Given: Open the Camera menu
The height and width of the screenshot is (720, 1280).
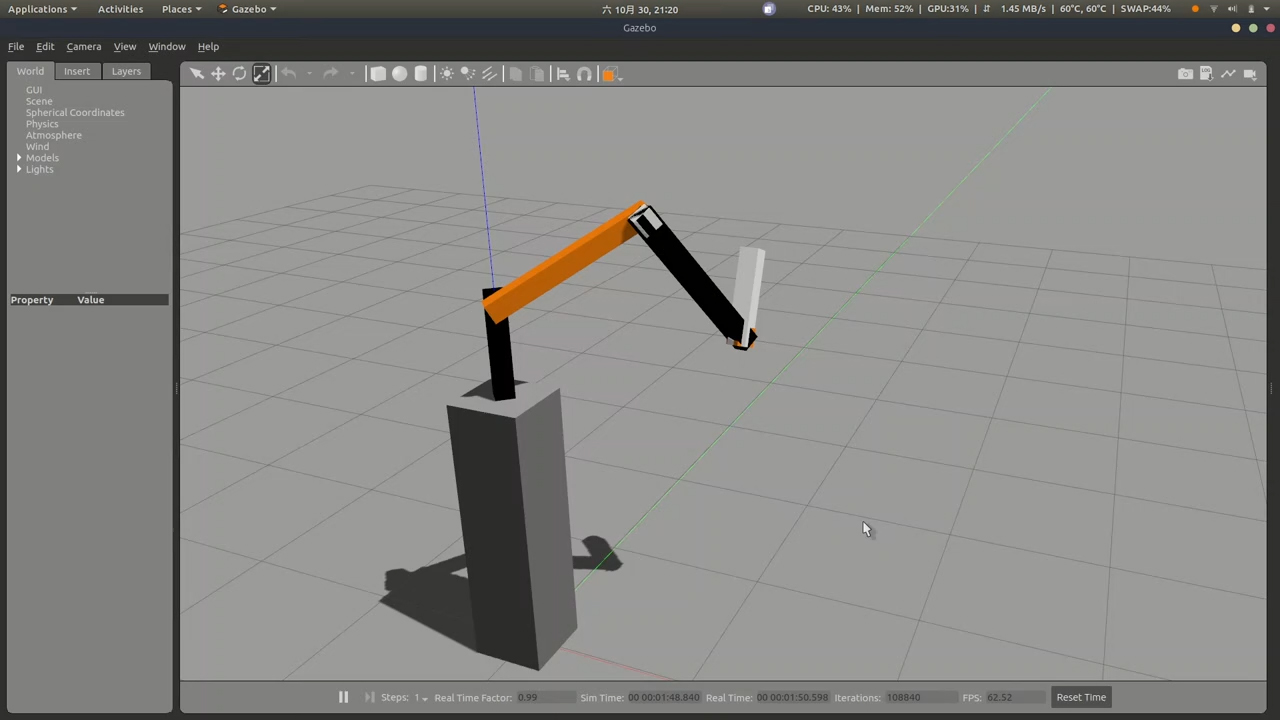Looking at the screenshot, I should [x=84, y=46].
